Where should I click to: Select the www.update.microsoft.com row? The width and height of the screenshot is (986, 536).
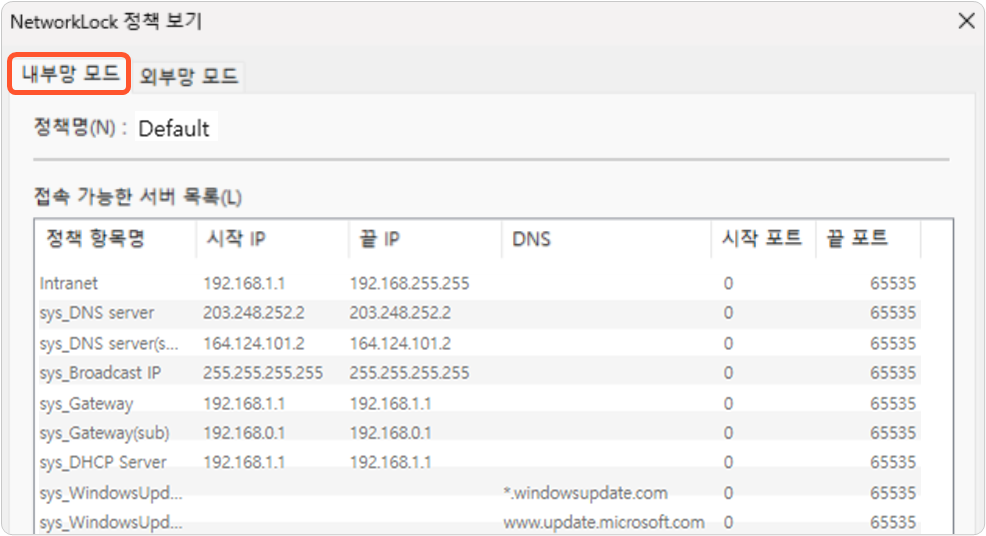[x=478, y=522]
